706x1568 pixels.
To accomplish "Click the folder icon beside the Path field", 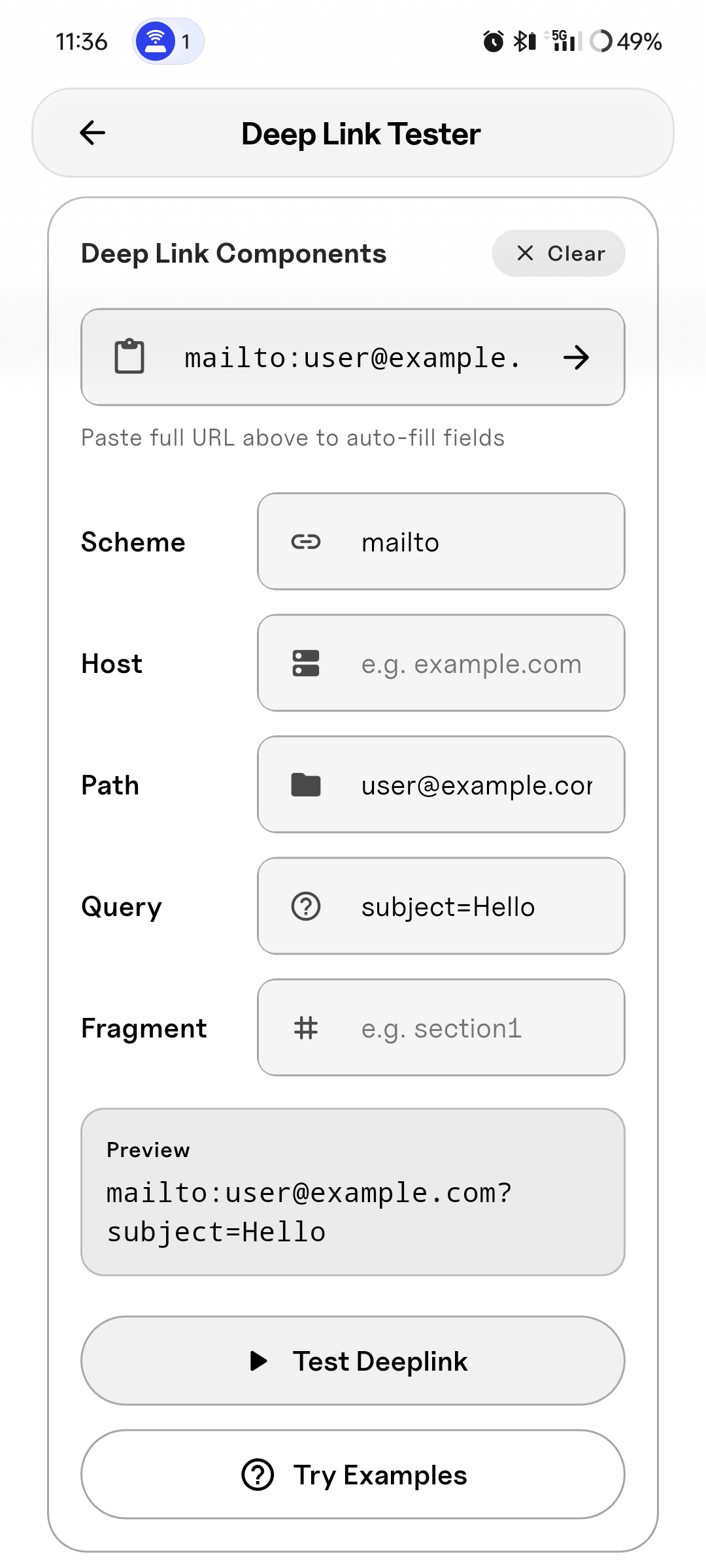I will 307,785.
